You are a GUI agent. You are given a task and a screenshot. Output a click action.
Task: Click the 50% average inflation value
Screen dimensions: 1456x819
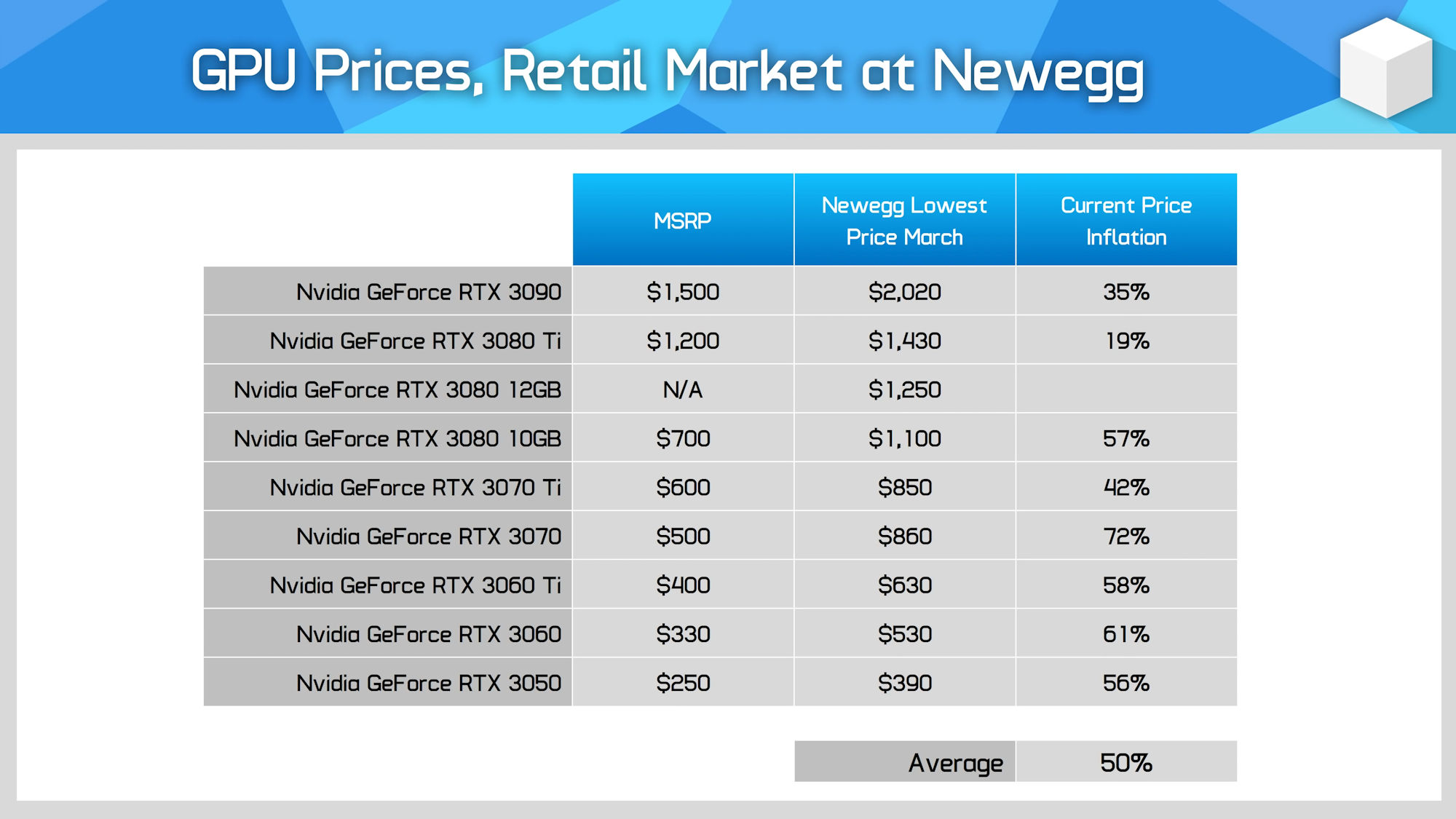pos(1126,762)
